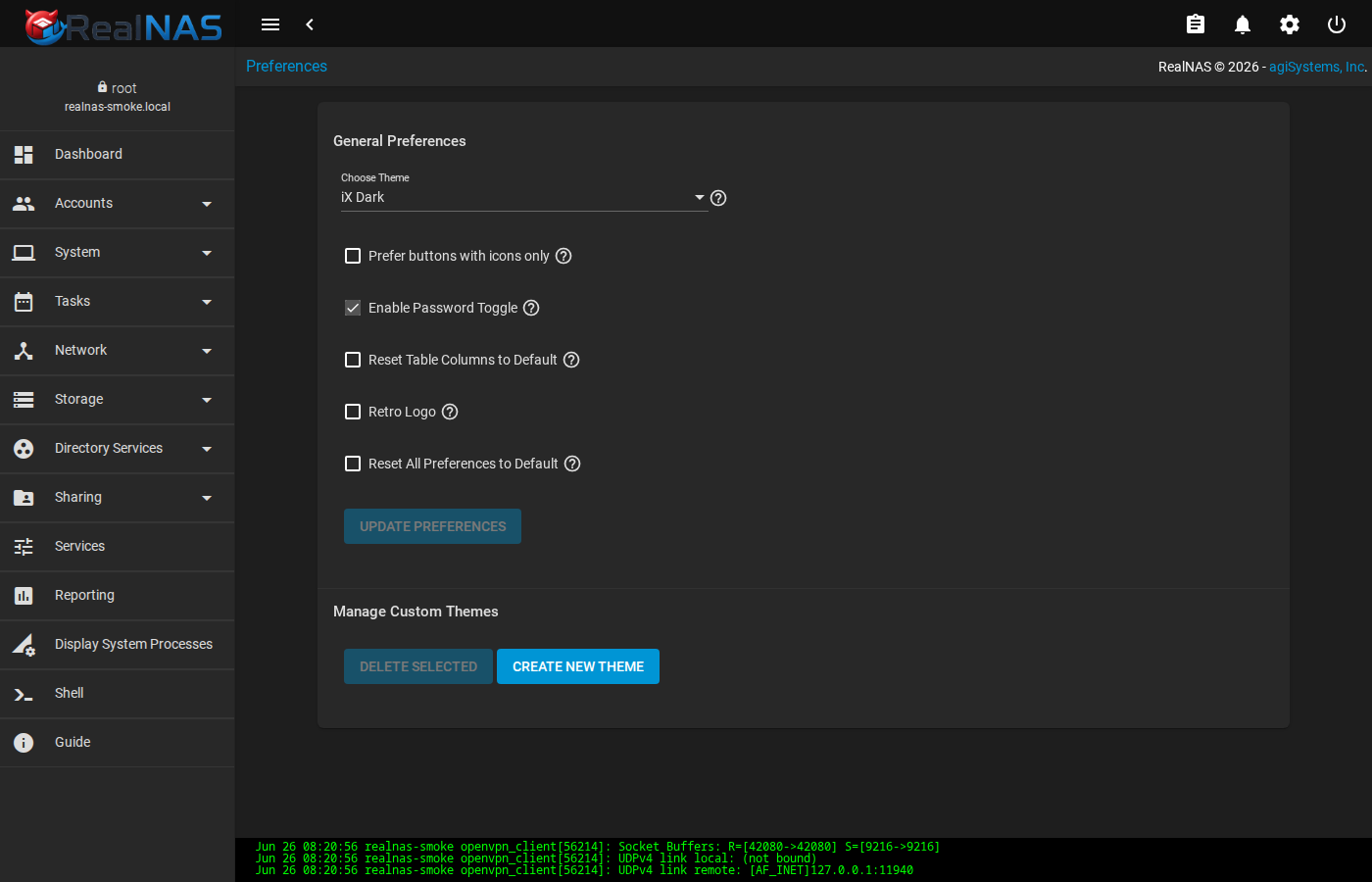This screenshot has height=882, width=1372.
Task: Click the System laptop icon
Action: point(24,253)
